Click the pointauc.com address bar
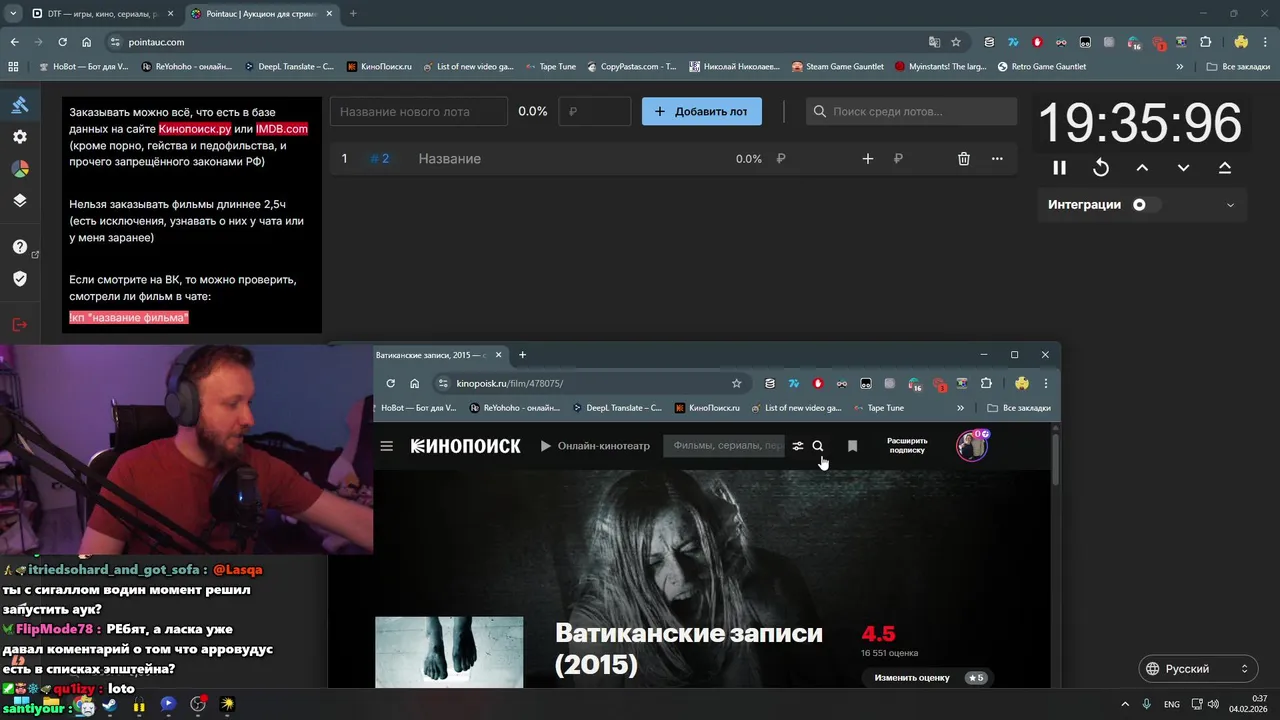This screenshot has height=720, width=1280. coord(520,42)
